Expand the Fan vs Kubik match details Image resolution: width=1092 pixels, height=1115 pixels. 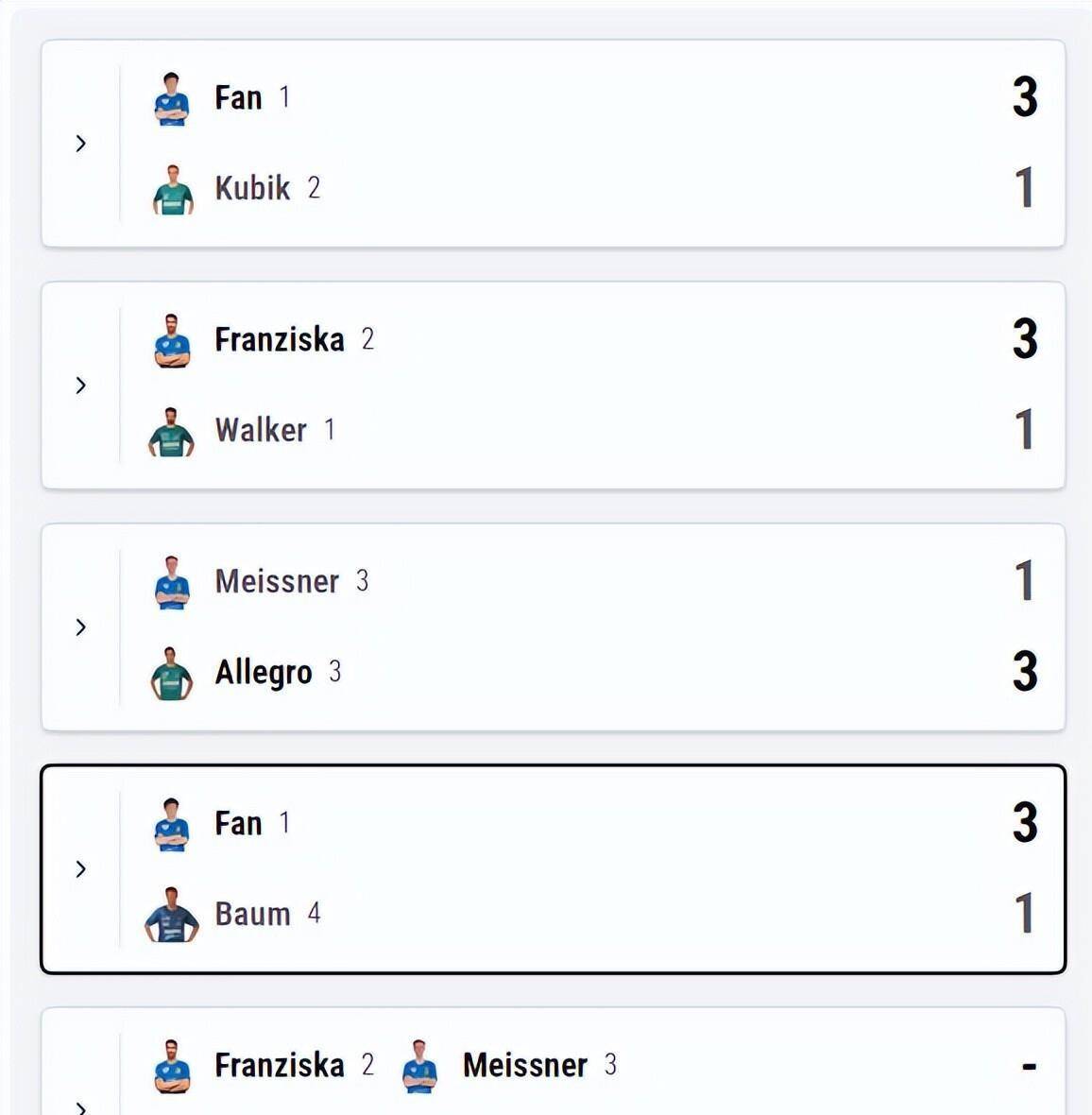click(x=81, y=144)
